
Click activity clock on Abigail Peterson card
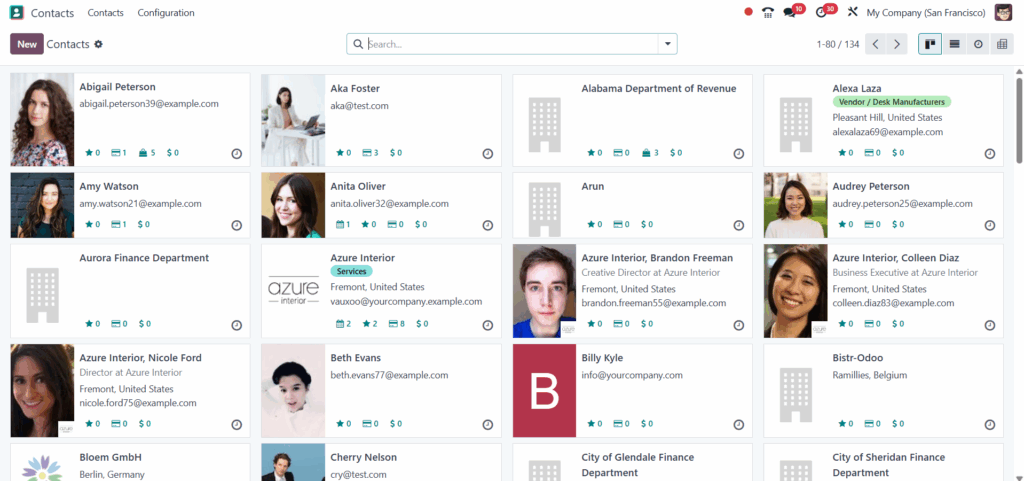[x=237, y=154]
